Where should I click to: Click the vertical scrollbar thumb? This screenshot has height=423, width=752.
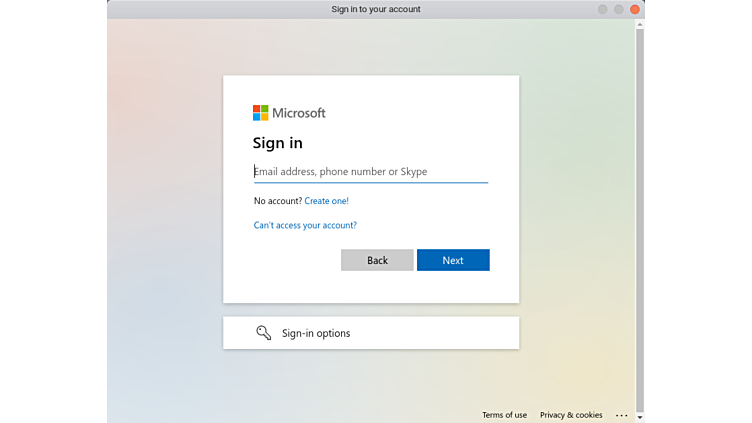click(640, 220)
